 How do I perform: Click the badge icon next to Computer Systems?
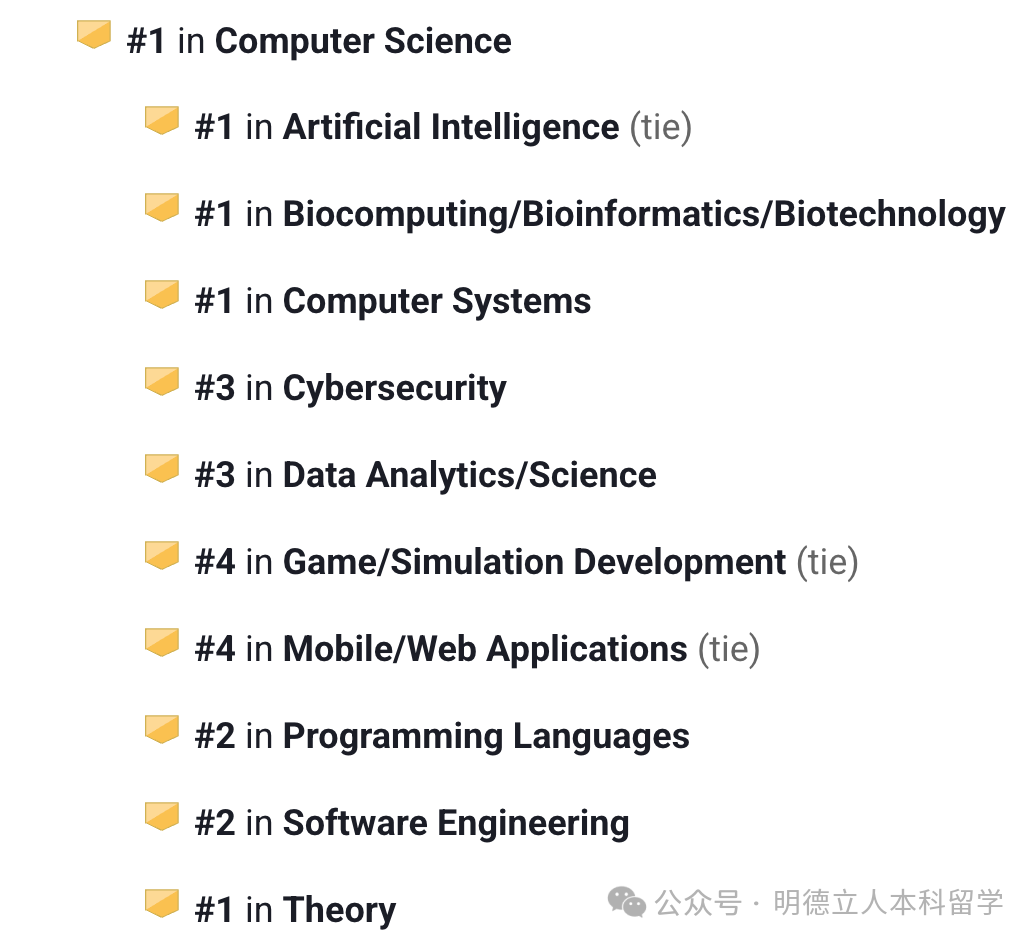162,295
